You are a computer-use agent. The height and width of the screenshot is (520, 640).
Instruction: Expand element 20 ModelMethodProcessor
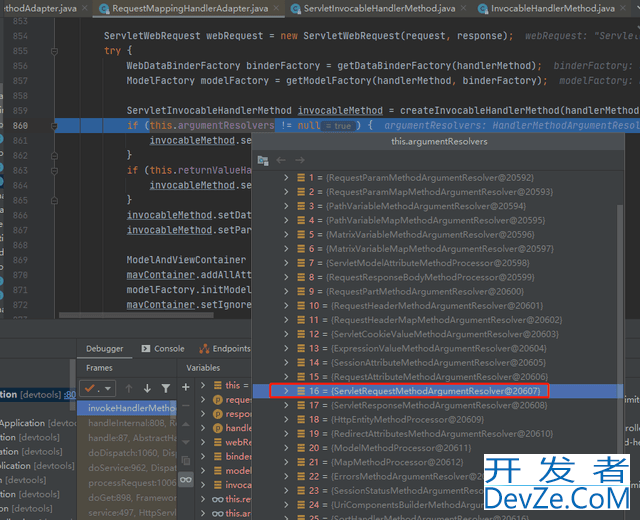[286, 448]
